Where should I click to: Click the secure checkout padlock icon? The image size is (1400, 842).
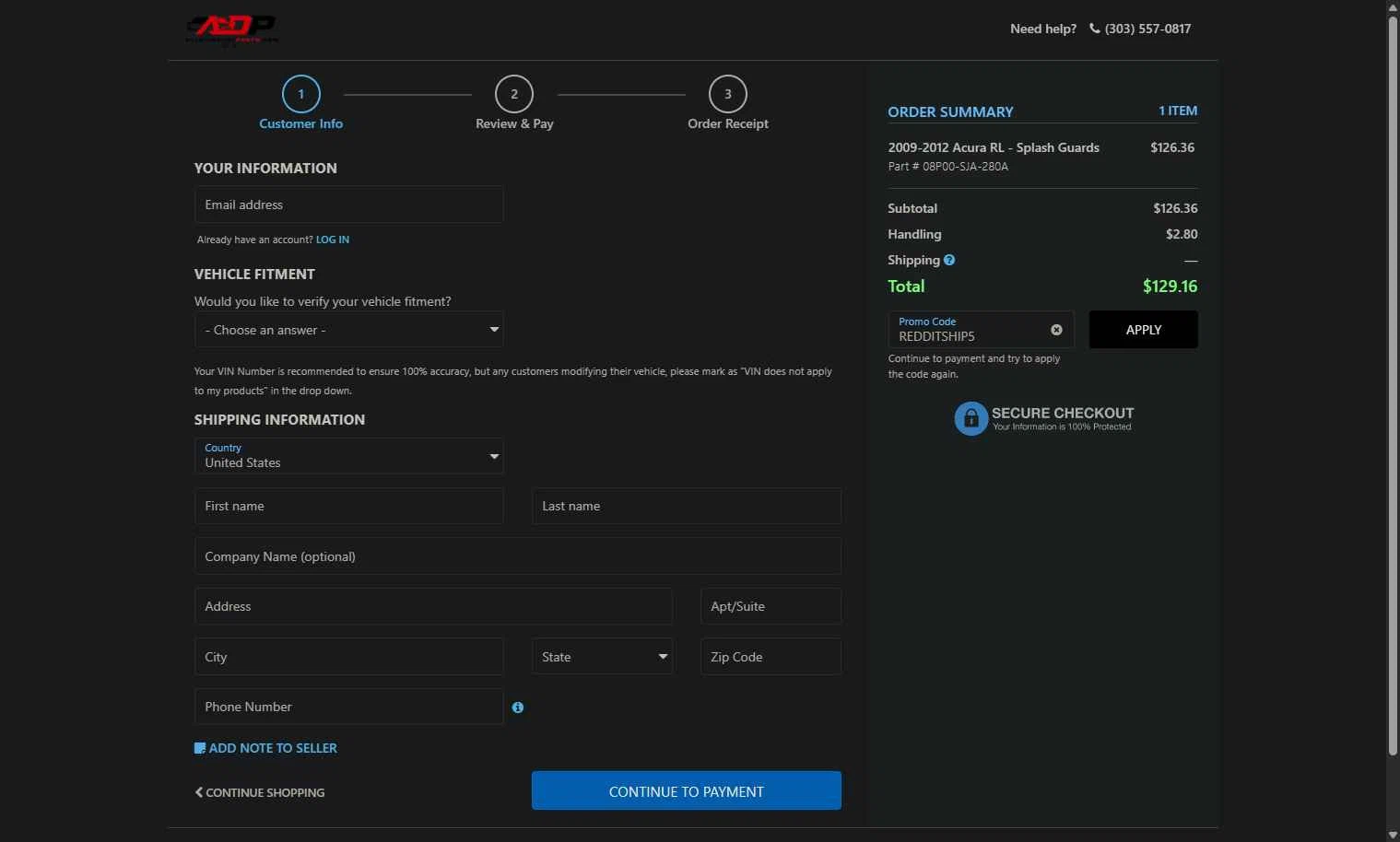(971, 418)
